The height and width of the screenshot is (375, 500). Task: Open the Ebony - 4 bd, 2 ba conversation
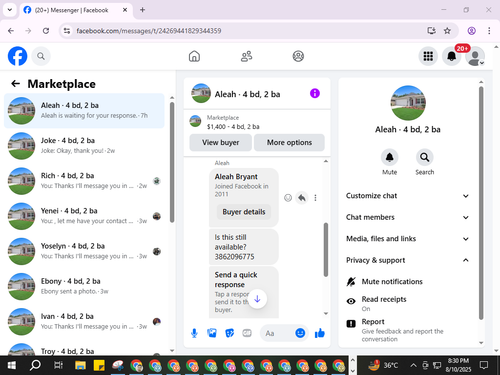point(84,286)
